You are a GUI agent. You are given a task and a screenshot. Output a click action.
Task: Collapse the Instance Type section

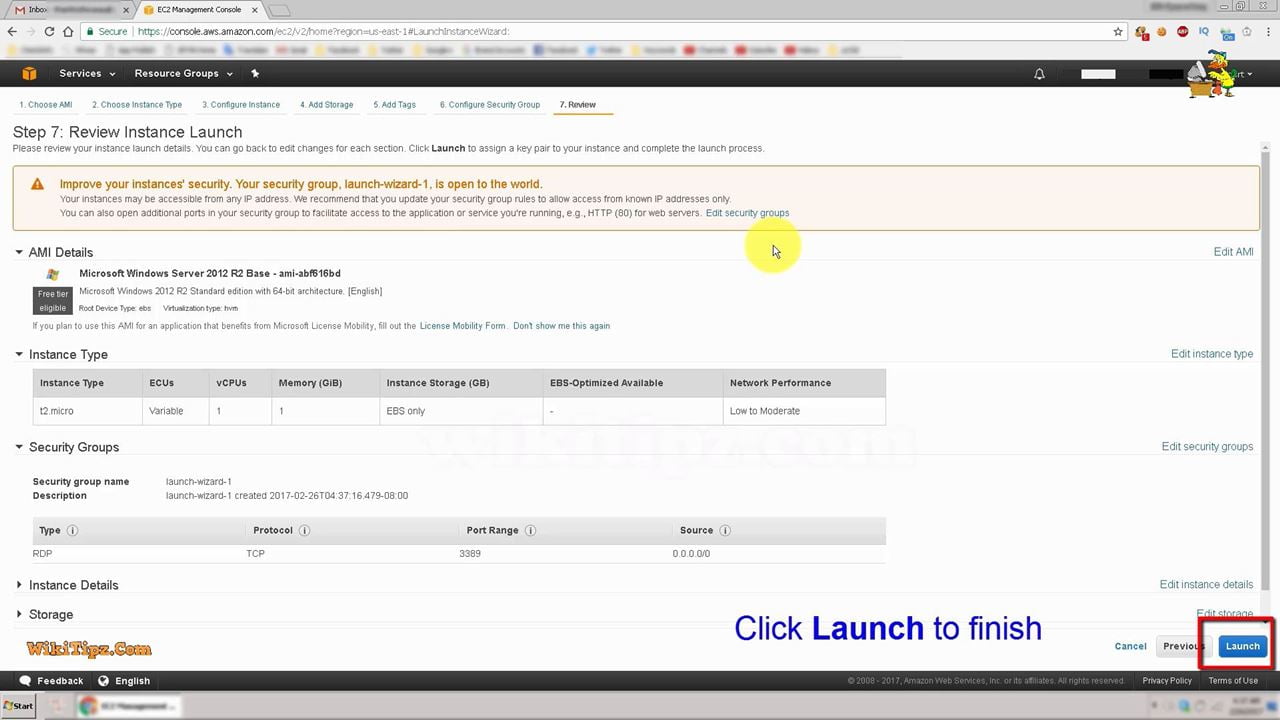[x=19, y=354]
